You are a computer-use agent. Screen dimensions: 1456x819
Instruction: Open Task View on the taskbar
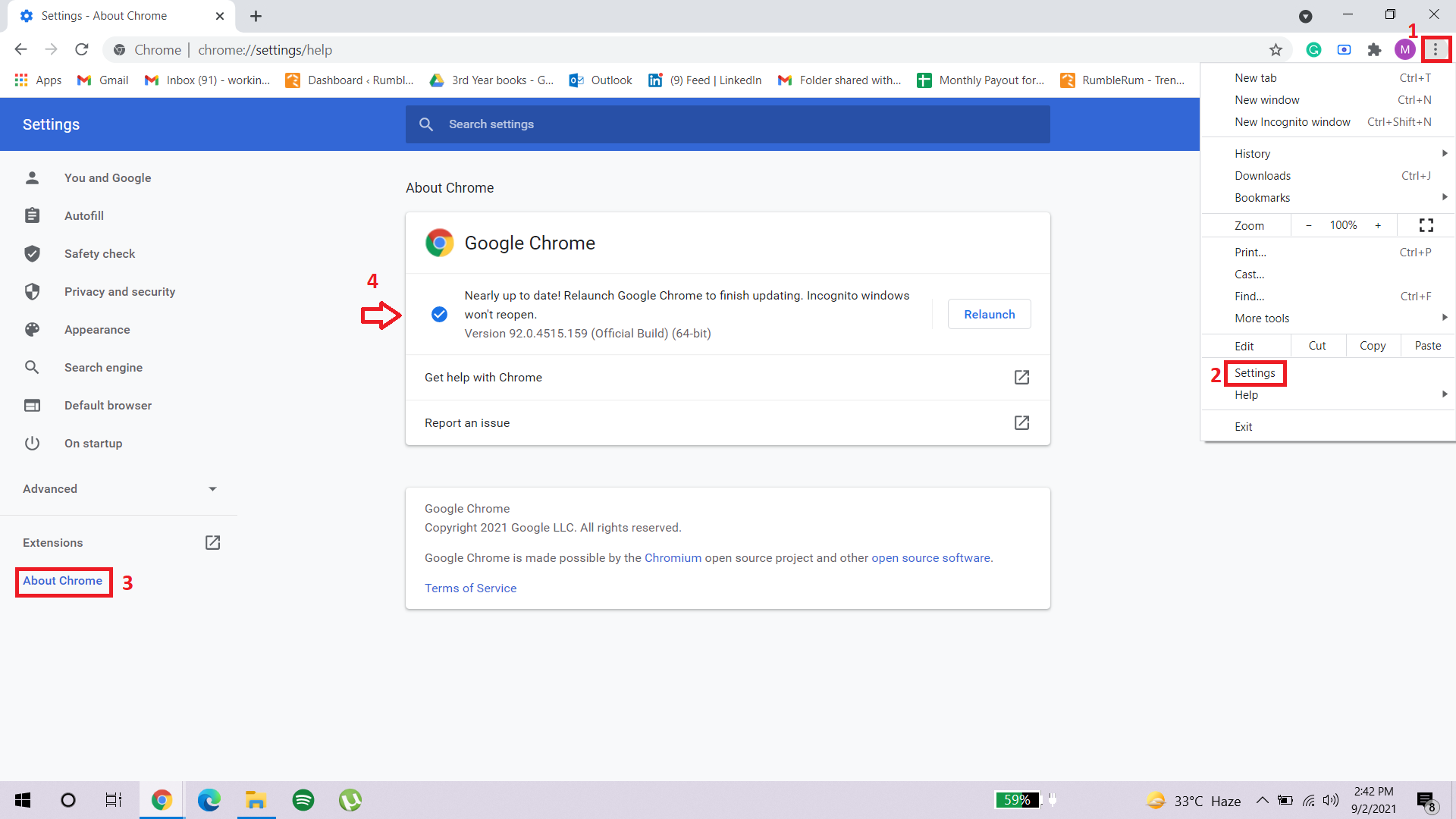point(114,800)
